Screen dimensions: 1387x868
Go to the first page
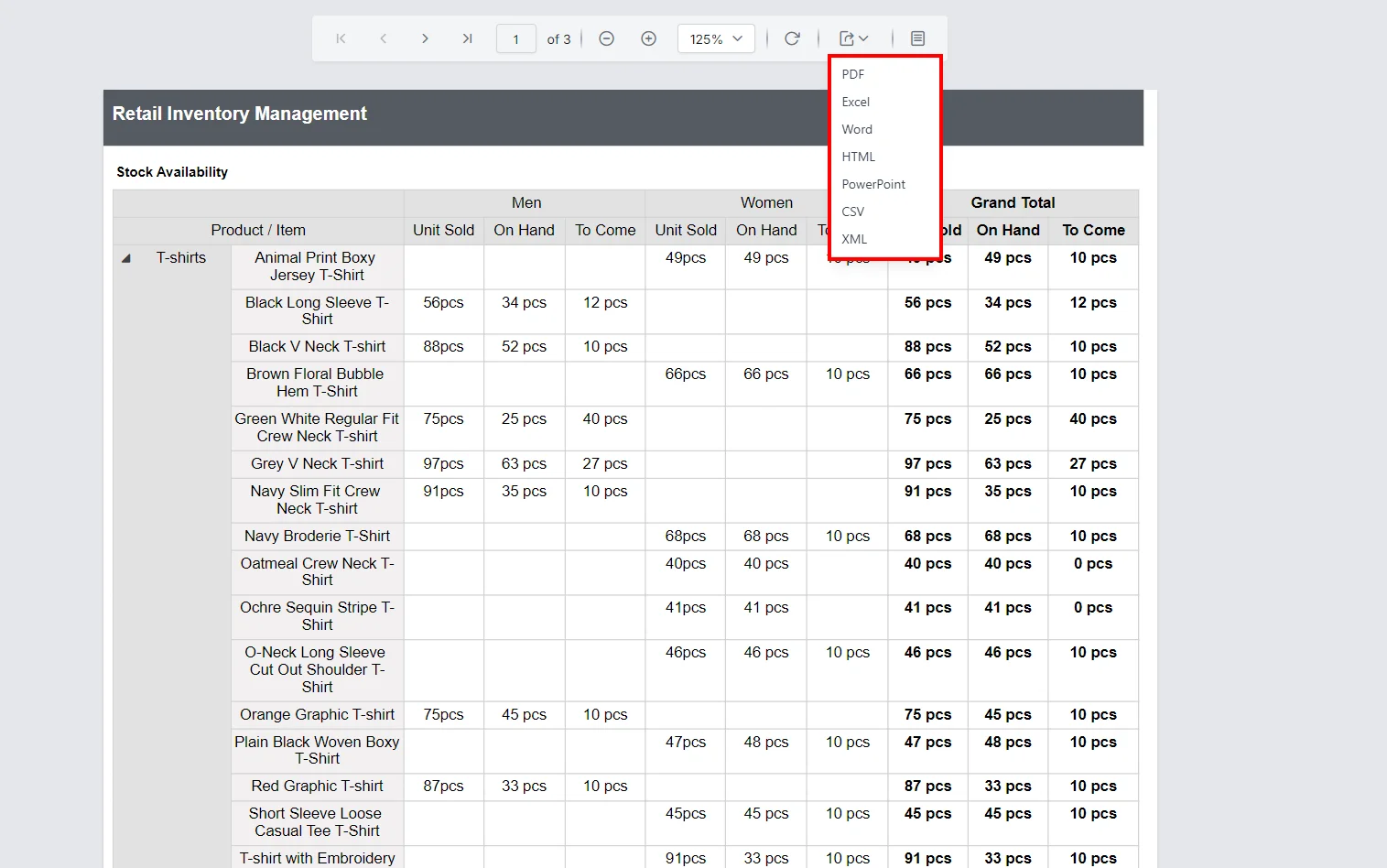point(341,38)
